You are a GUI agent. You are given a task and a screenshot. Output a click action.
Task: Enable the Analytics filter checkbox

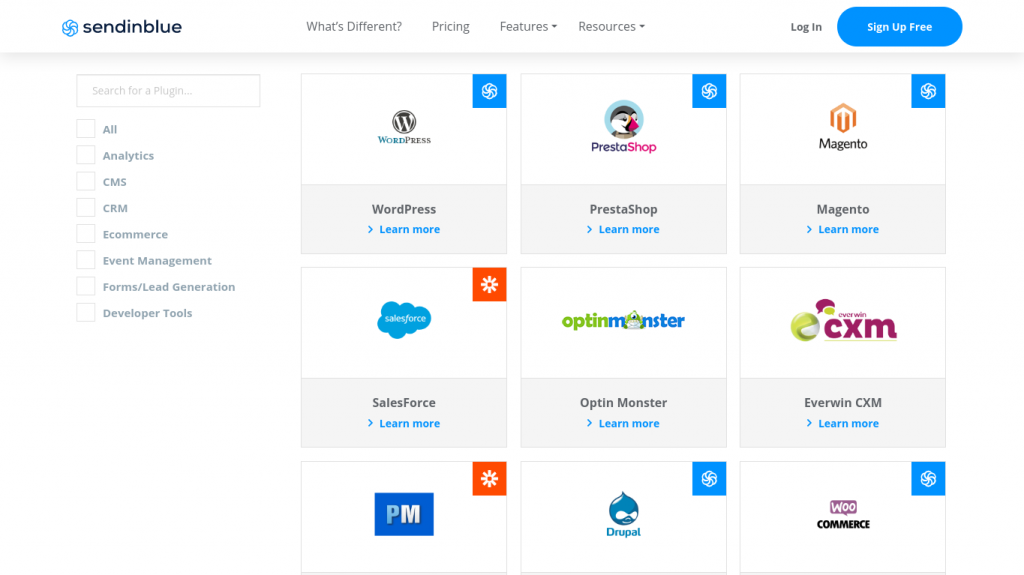86,155
